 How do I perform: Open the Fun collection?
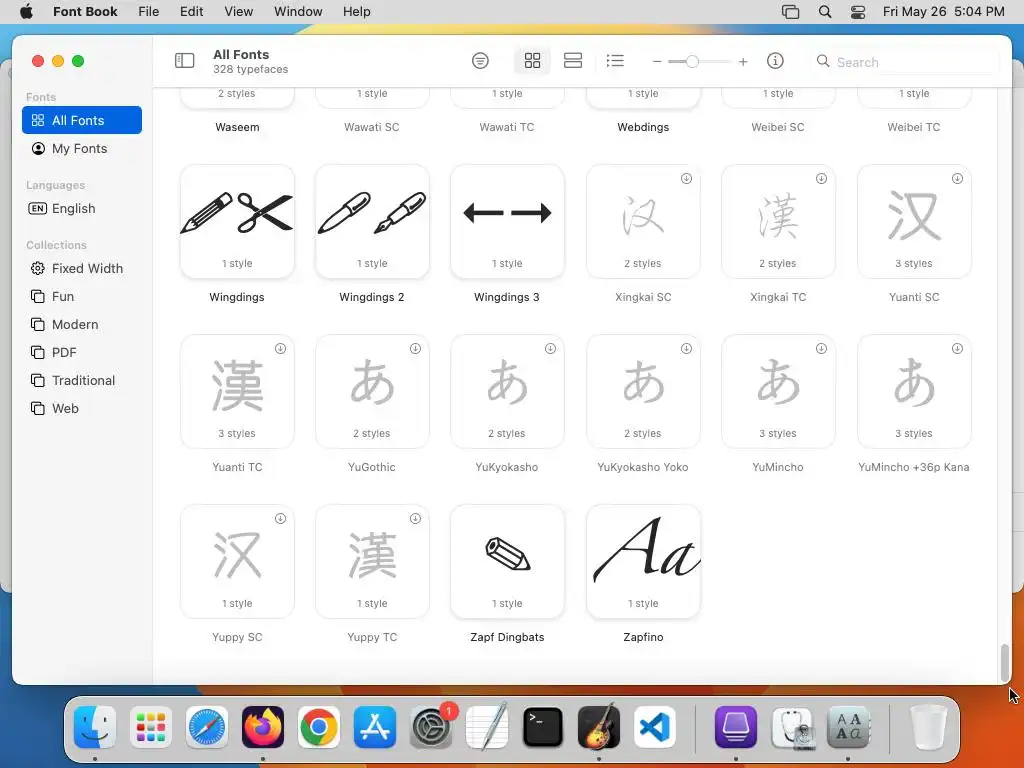82,296
